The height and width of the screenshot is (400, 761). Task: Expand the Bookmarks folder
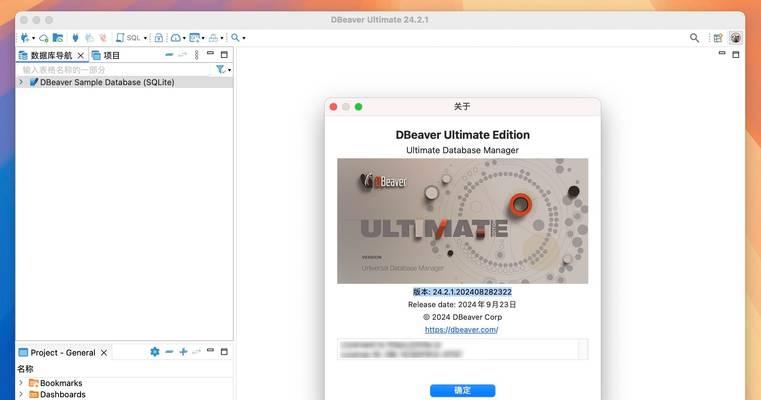point(21,383)
